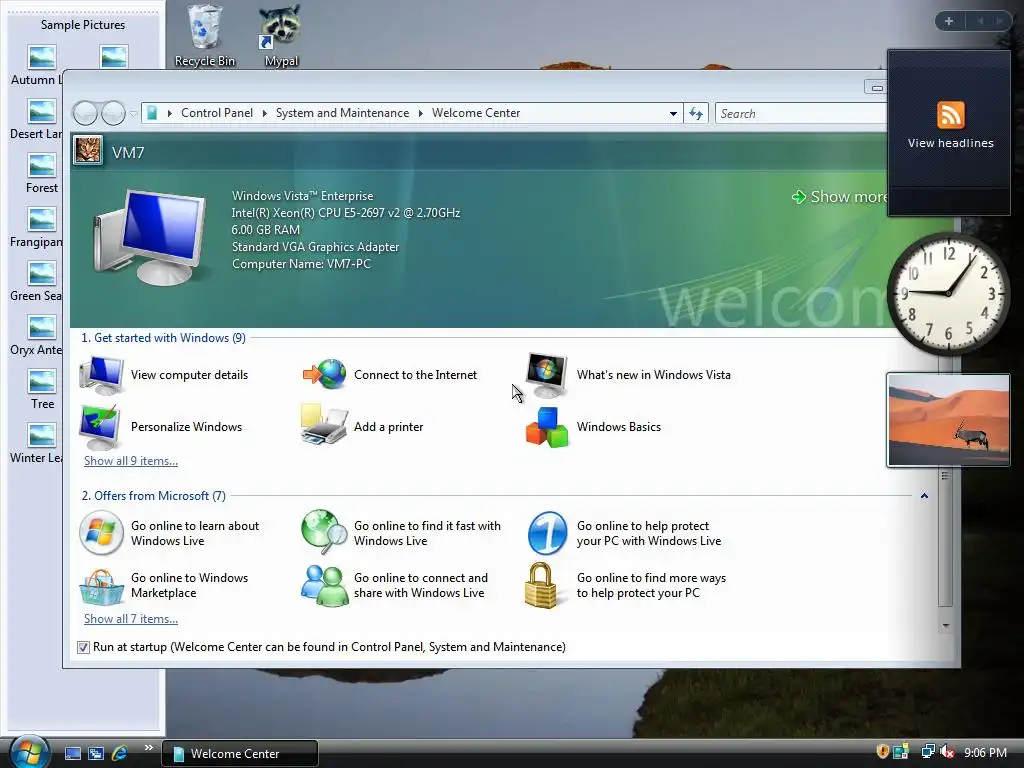Toggle the Run at startup checkbox
This screenshot has height=768, width=1024.
83,647
